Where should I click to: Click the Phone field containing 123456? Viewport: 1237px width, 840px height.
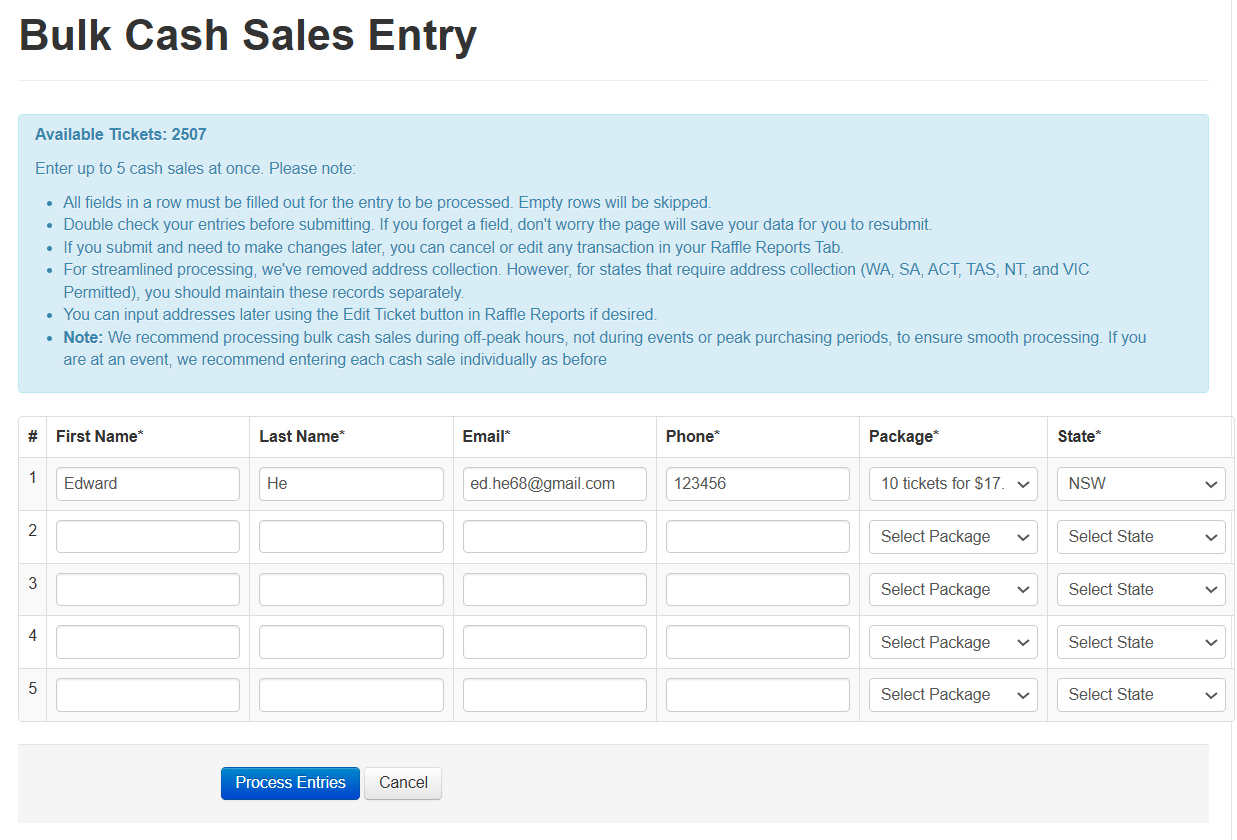[757, 483]
